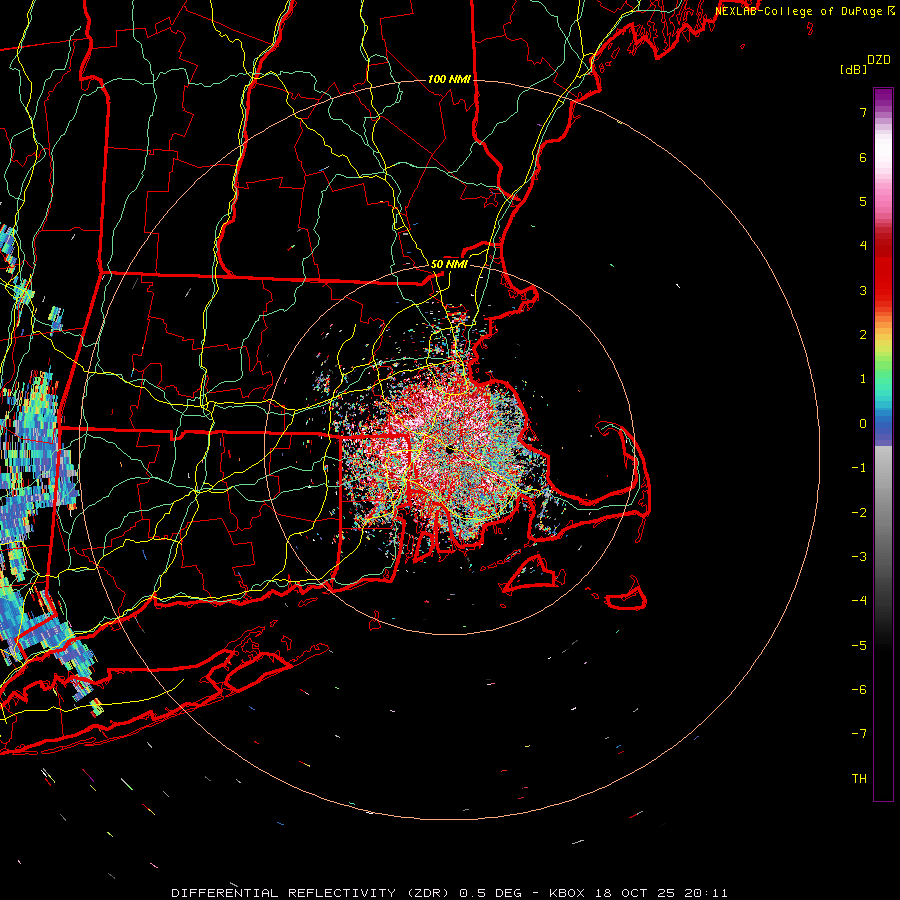
Task: Click the vertical ZDR color bar legend
Action: 883,444
